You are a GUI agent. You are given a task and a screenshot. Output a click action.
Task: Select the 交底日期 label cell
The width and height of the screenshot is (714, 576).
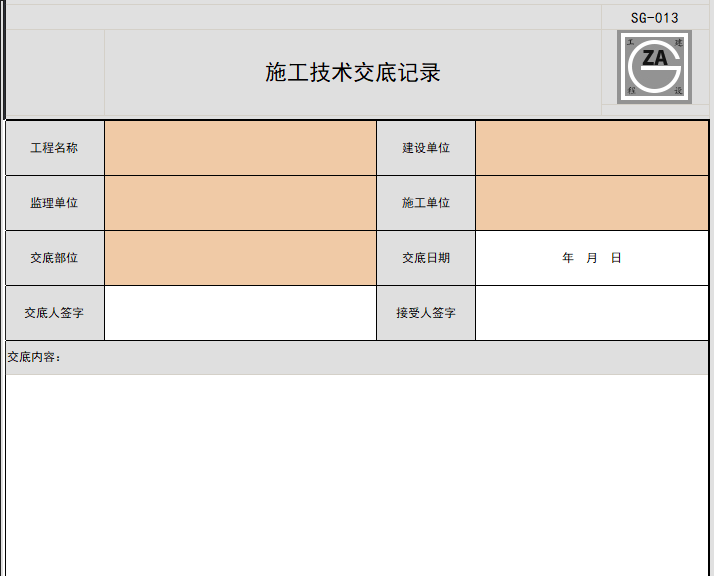click(x=426, y=258)
